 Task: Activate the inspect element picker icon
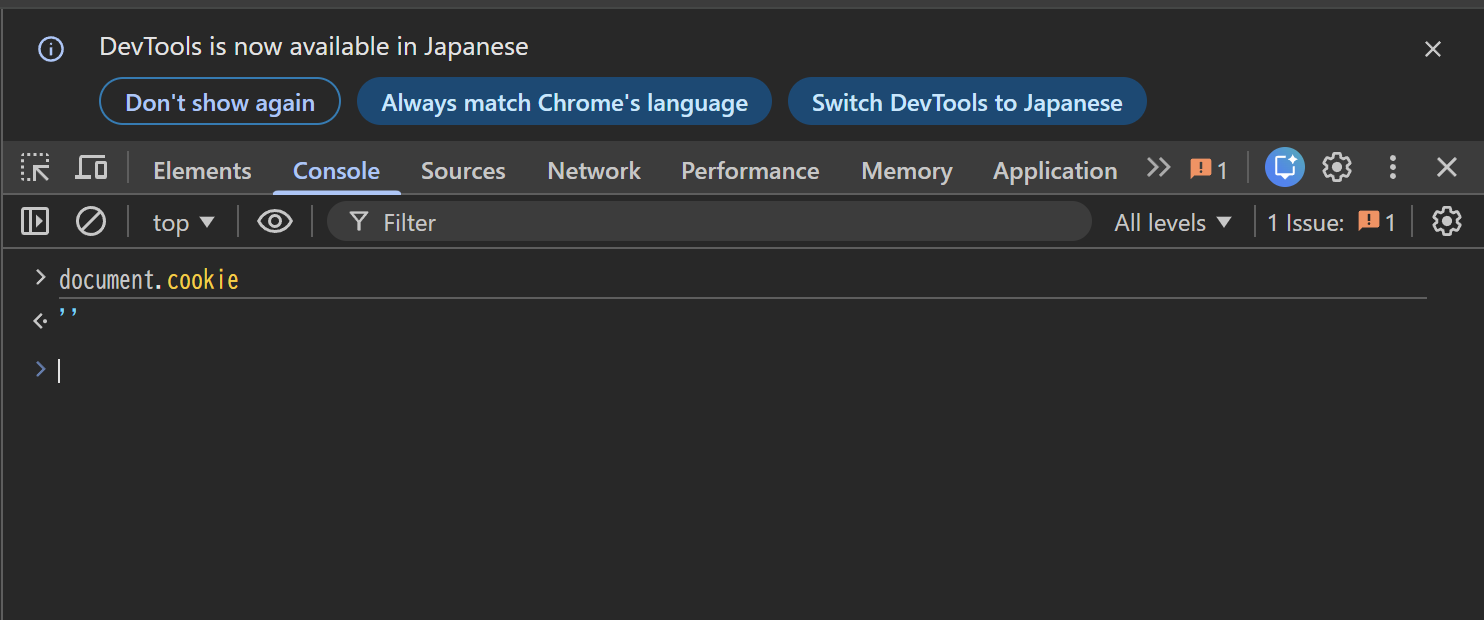pos(36,168)
